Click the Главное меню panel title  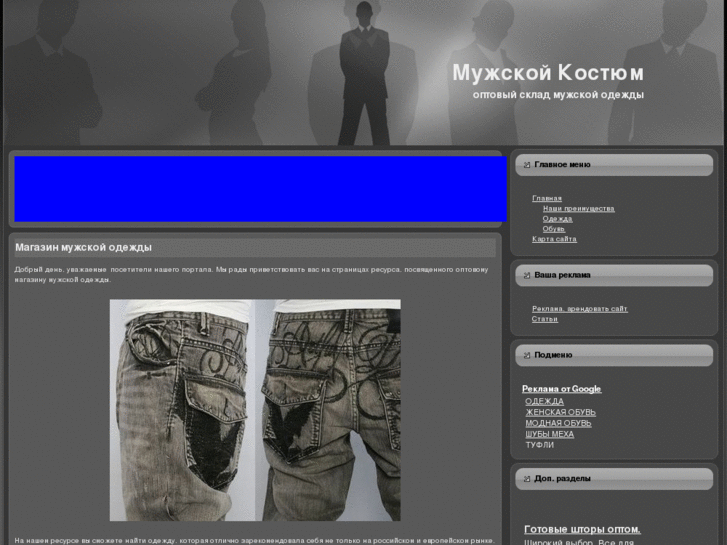pyautogui.click(x=562, y=165)
